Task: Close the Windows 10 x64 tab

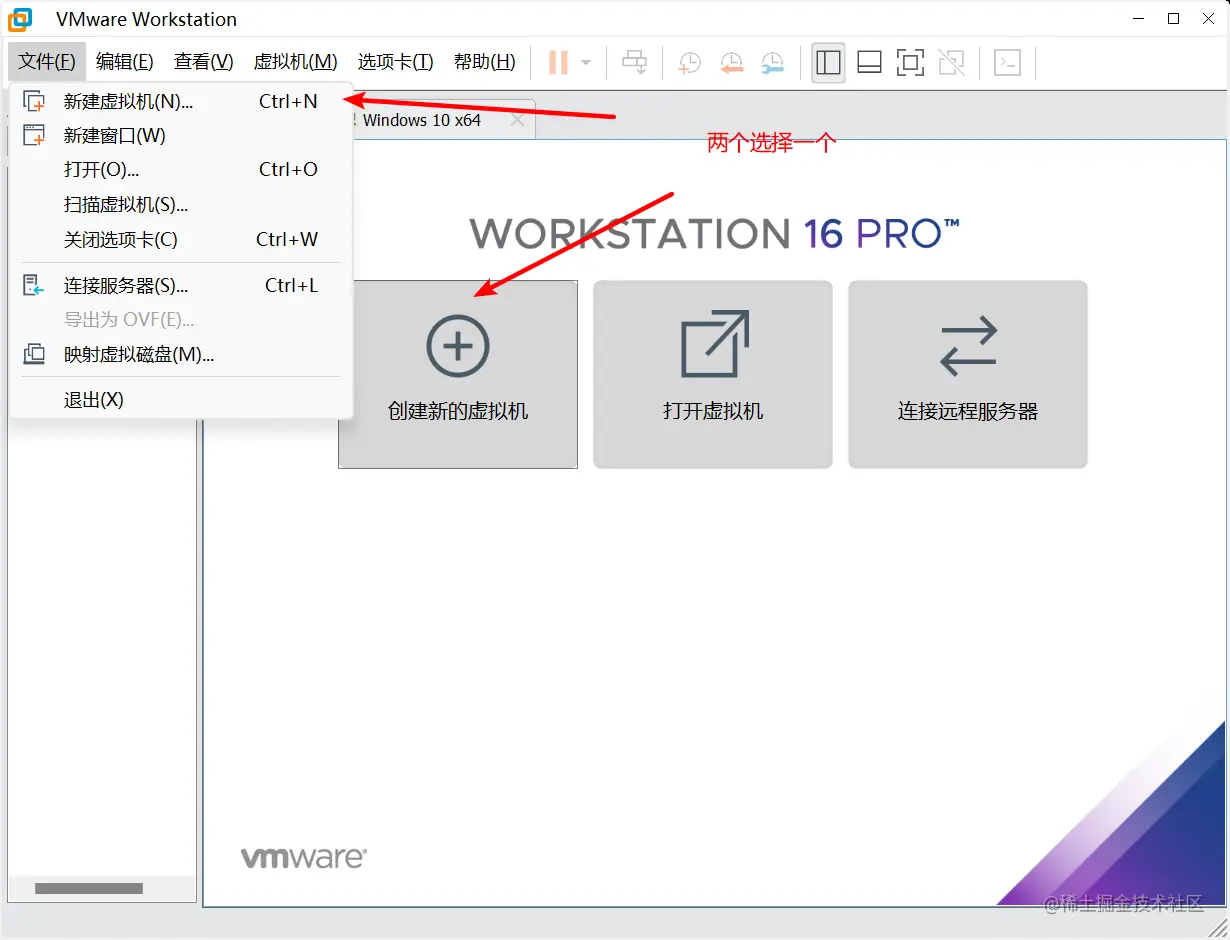Action: point(517,120)
